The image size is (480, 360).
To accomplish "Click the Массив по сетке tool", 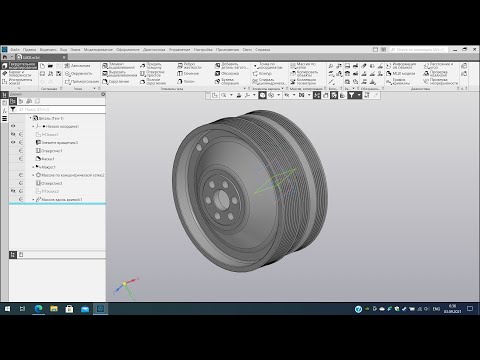I will tap(303, 66).
